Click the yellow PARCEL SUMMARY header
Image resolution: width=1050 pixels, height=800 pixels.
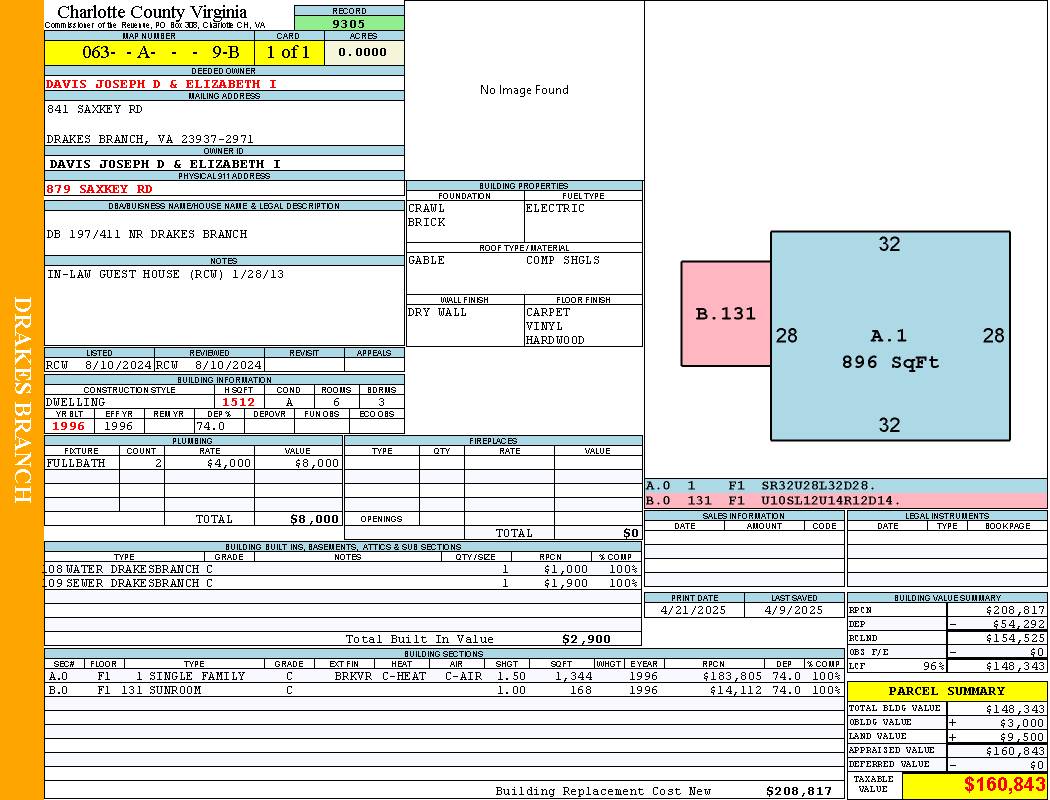[x=946, y=691]
